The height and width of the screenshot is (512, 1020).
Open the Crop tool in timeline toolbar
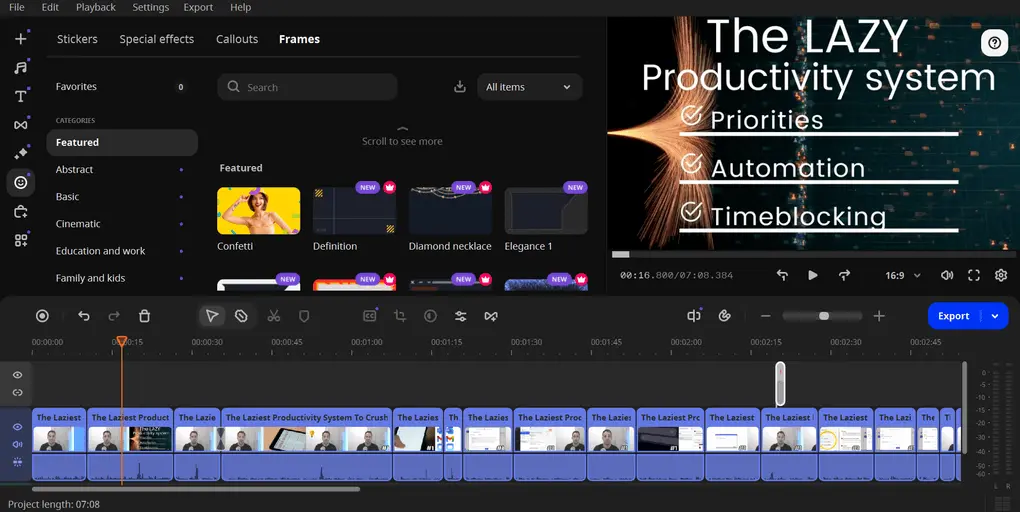point(400,316)
